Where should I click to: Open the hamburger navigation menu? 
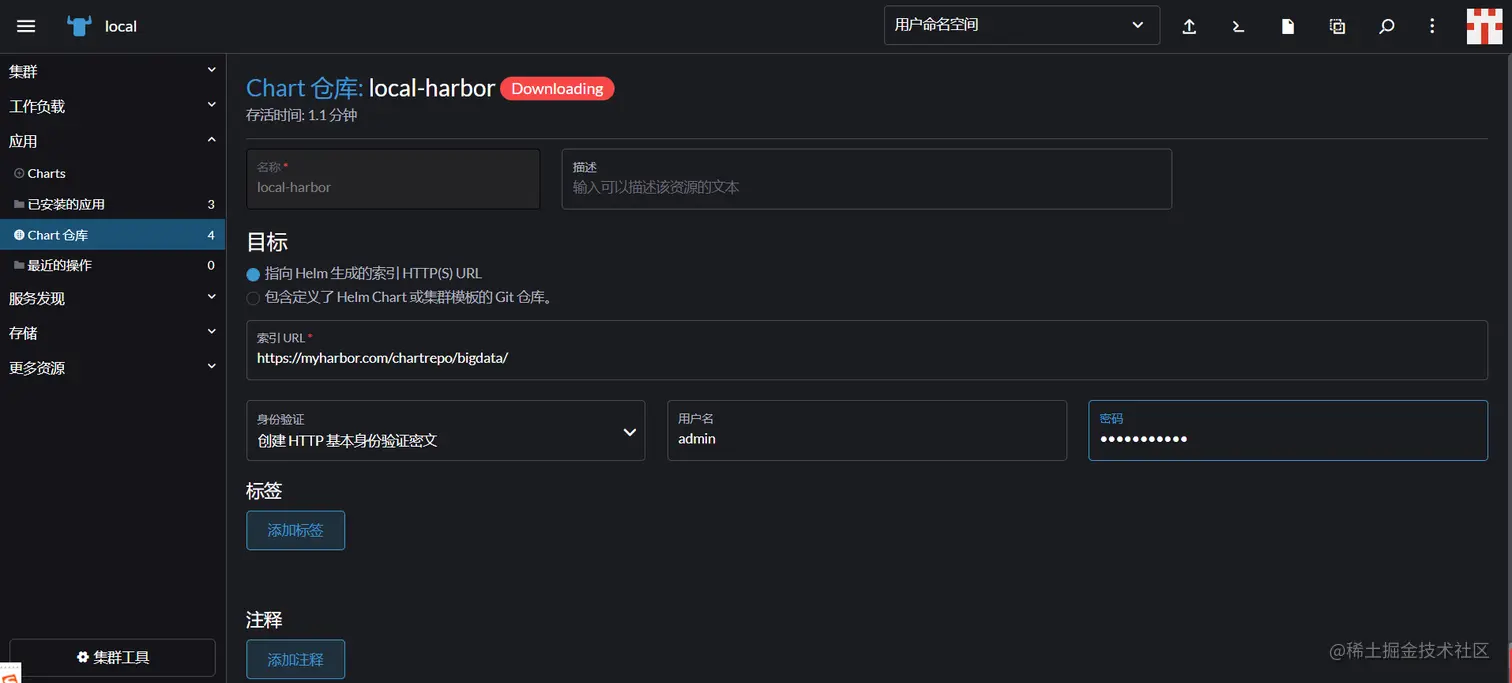click(x=26, y=26)
